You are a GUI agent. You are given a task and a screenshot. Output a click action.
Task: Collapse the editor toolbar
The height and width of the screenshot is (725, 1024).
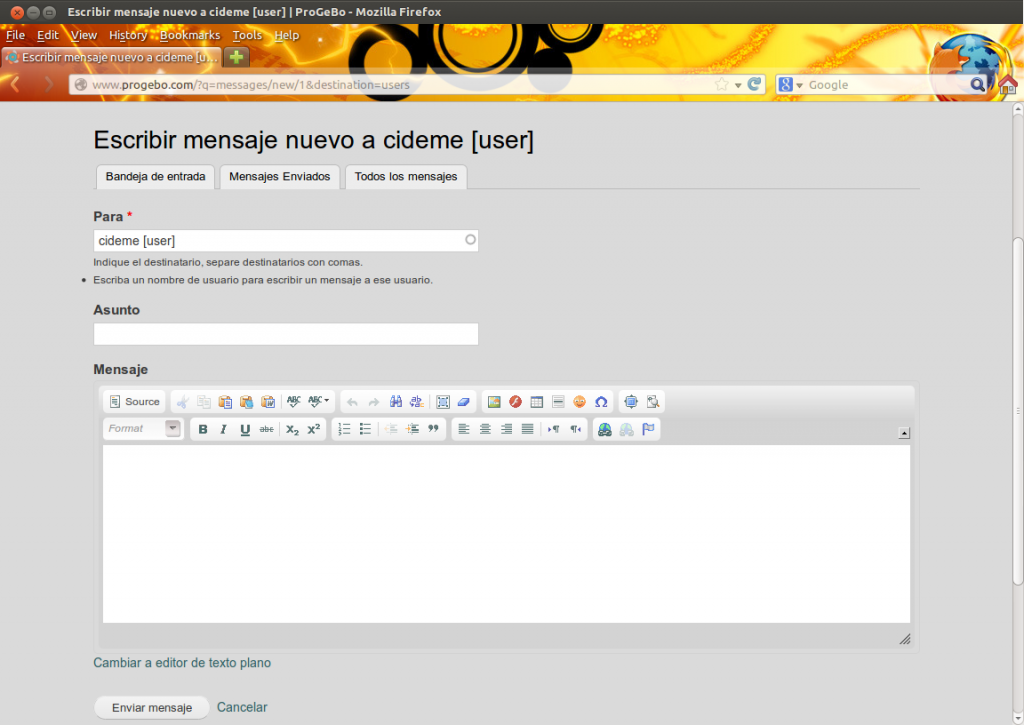(903, 433)
